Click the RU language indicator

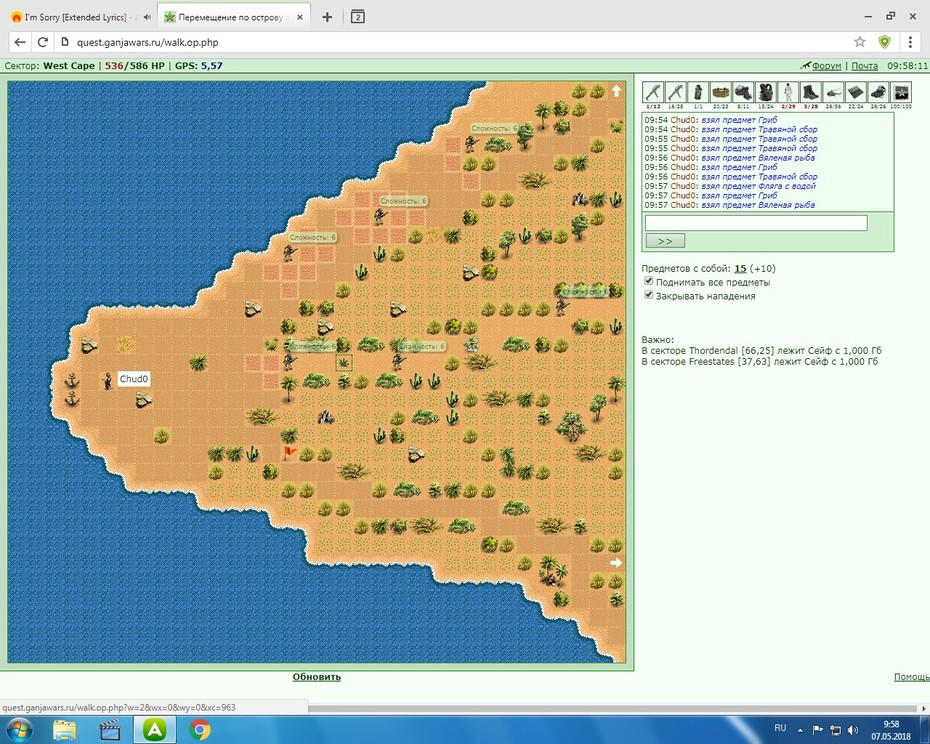pos(780,728)
